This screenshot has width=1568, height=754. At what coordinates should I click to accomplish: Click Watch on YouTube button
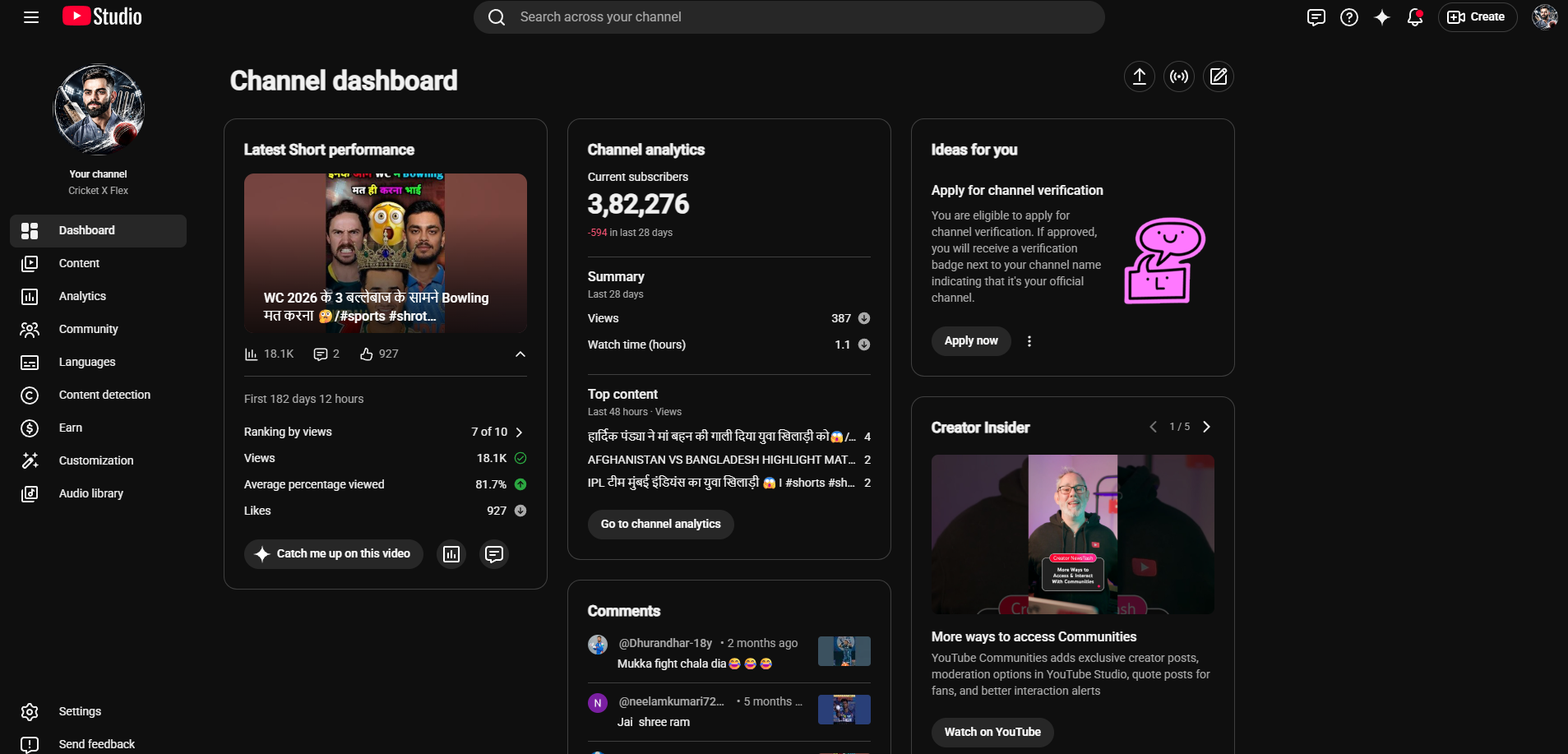992,733
